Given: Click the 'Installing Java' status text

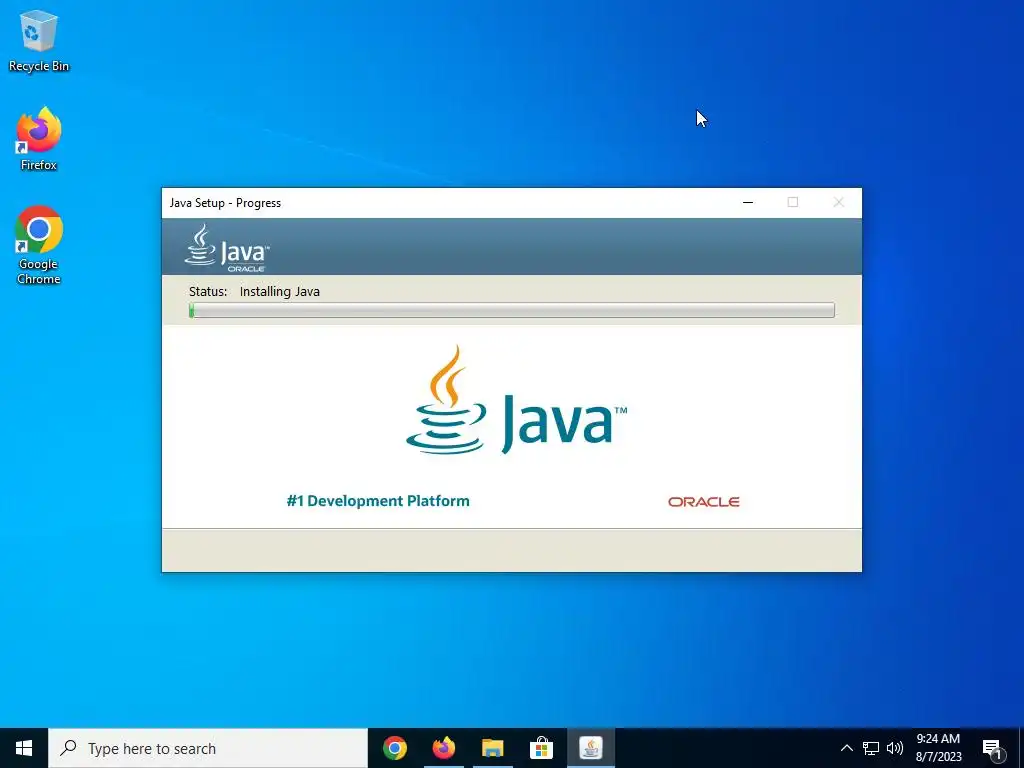Looking at the screenshot, I should (x=280, y=291).
